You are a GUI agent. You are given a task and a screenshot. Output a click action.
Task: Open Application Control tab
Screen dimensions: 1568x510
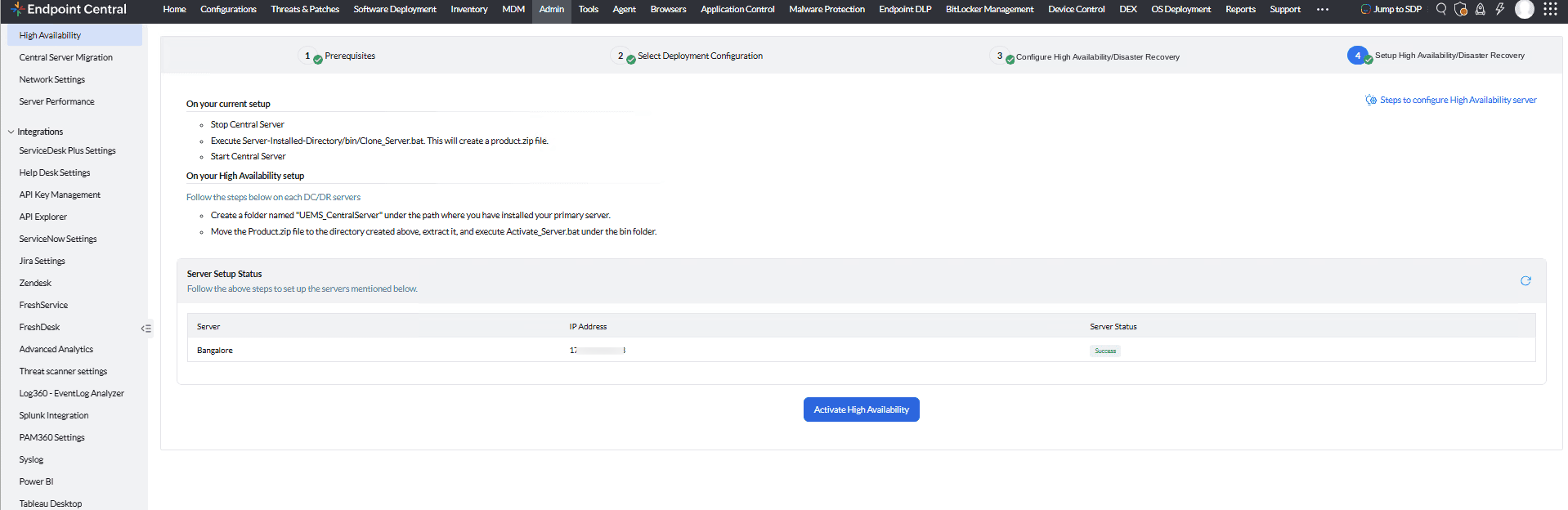pyautogui.click(x=737, y=9)
